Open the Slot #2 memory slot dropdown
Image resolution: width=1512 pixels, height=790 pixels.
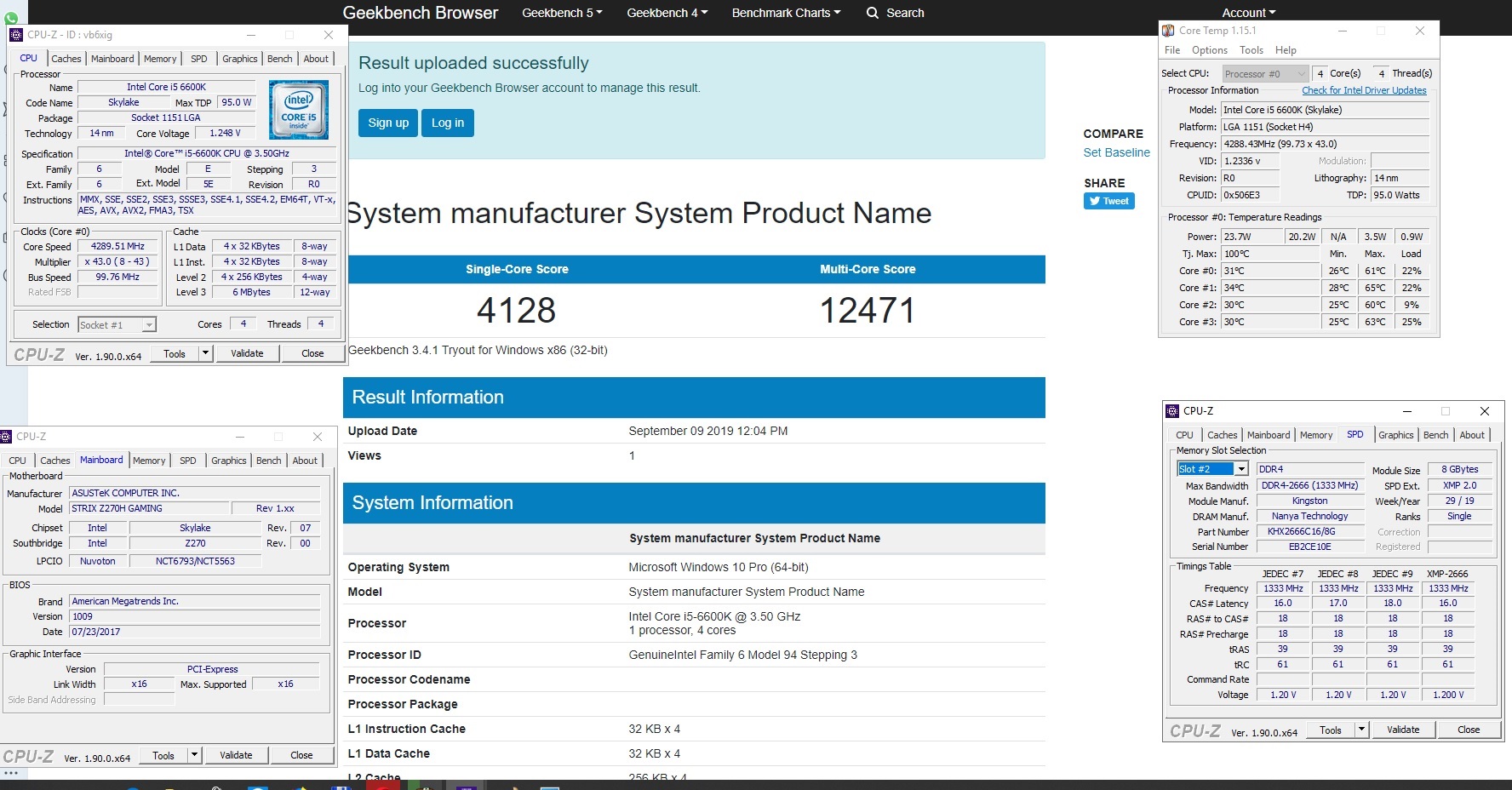coord(1212,469)
